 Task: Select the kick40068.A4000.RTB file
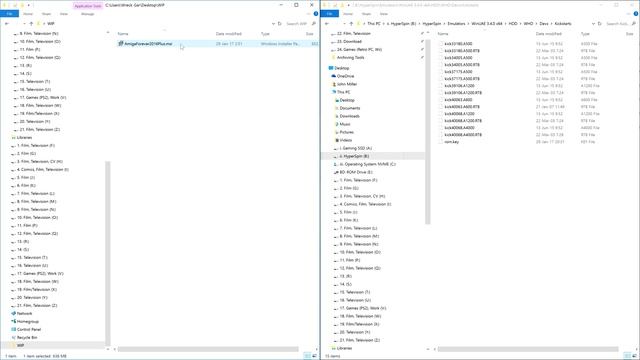463,135
